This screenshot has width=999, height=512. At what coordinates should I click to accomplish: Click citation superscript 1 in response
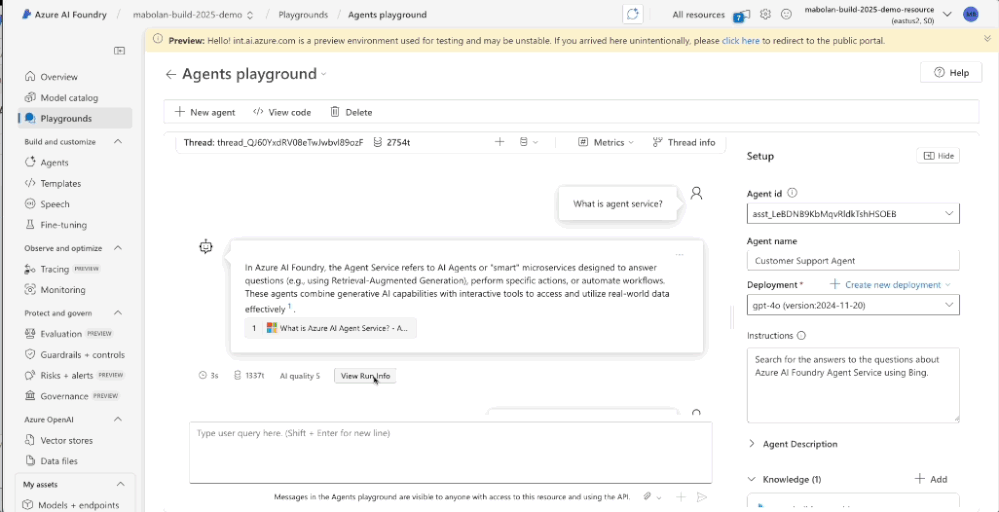pyautogui.click(x=289, y=306)
